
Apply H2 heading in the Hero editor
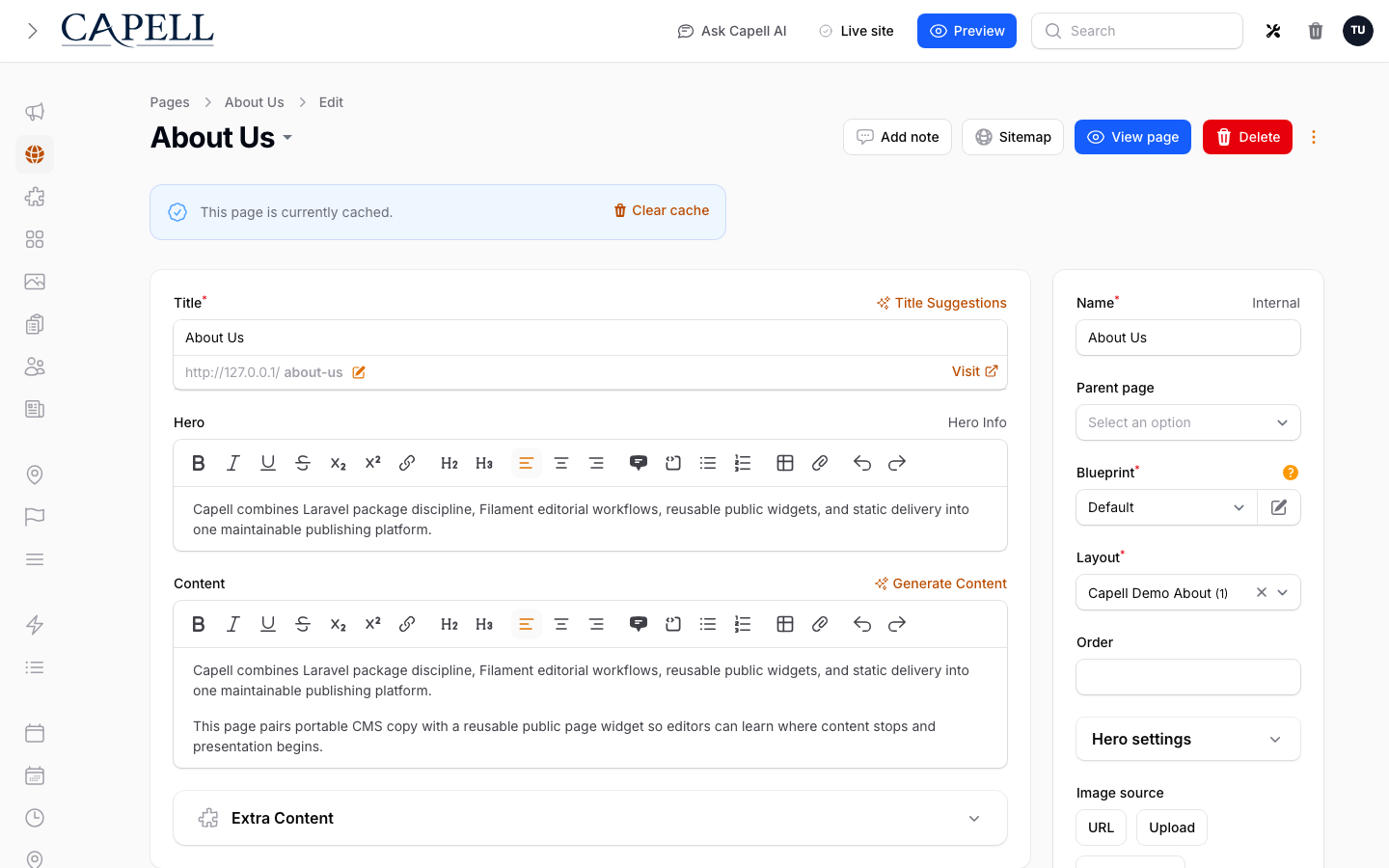pyautogui.click(x=449, y=463)
